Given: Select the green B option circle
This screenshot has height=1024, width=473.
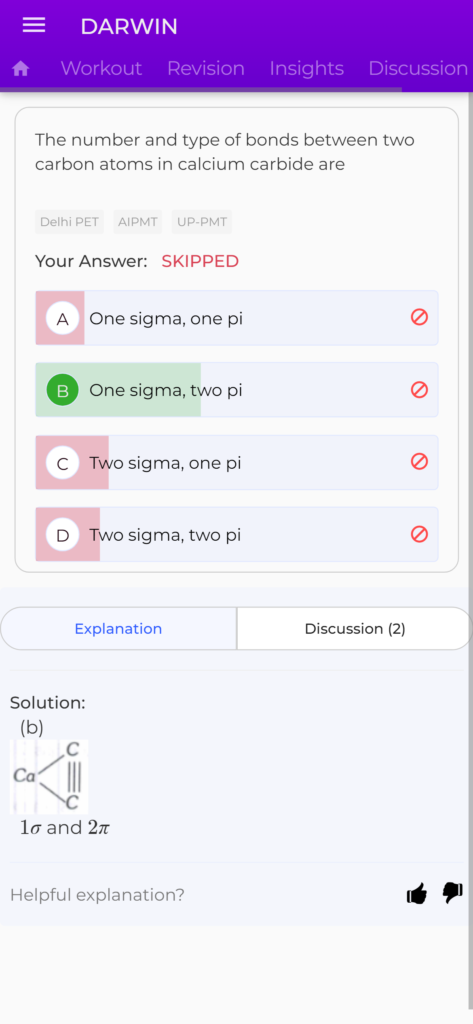Looking at the screenshot, I should pyautogui.click(x=63, y=391).
